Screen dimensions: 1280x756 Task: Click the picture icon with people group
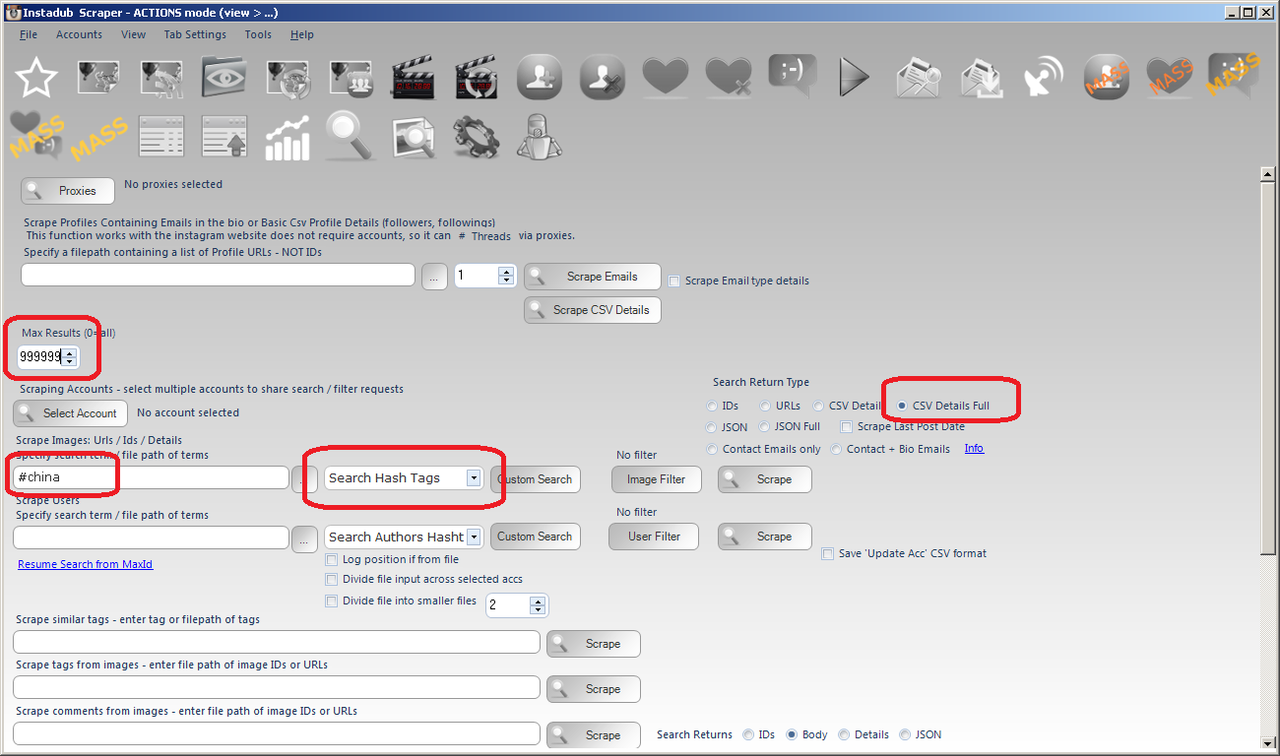(351, 77)
